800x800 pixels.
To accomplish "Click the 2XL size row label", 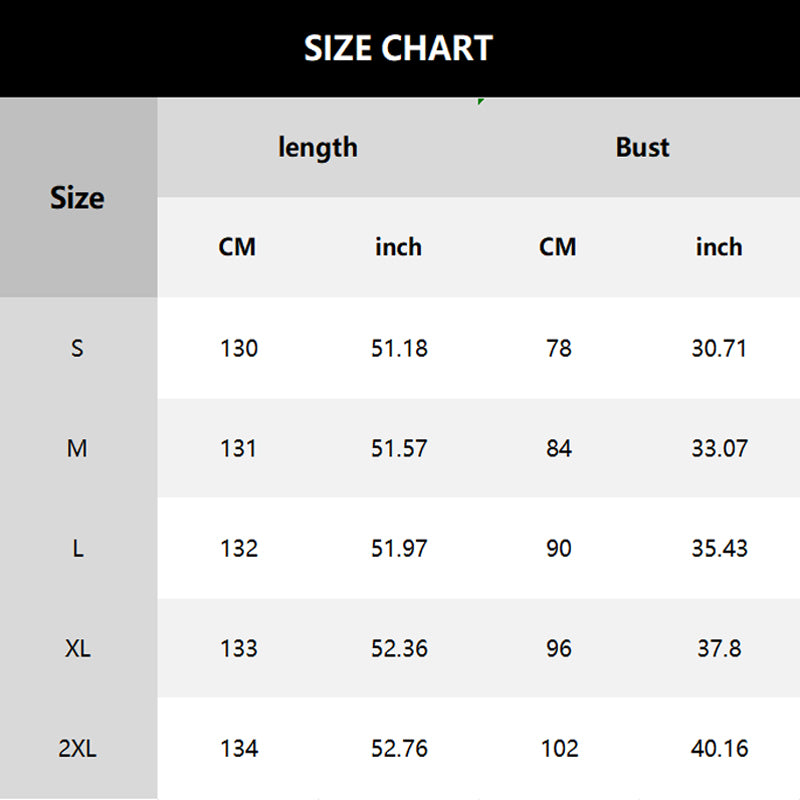I will 77,748.
